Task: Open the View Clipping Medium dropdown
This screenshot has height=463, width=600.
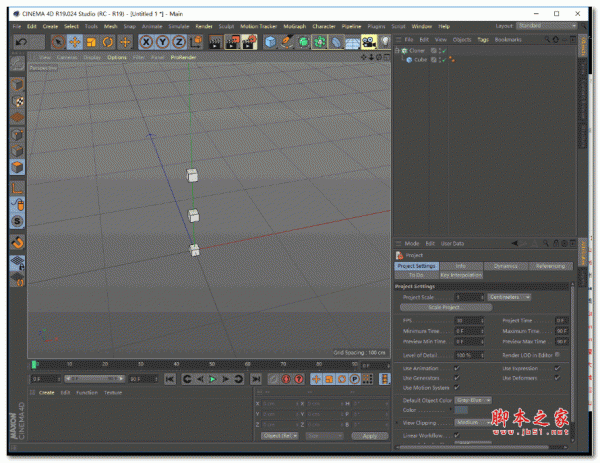Action: click(x=473, y=422)
